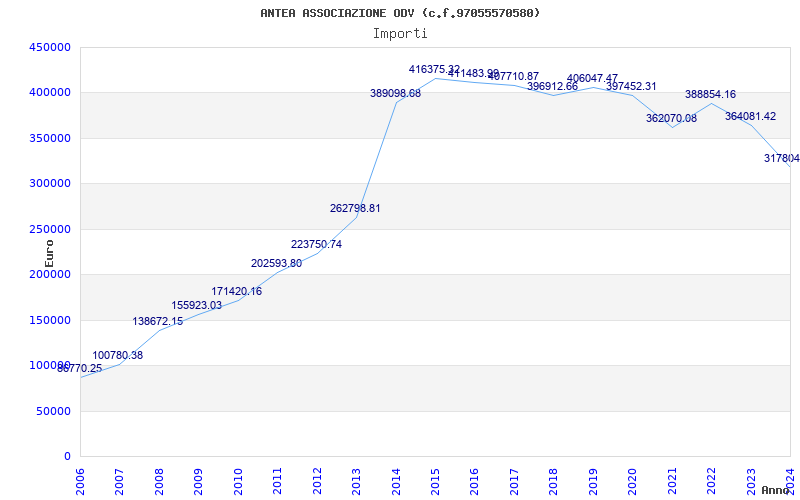Select the data label 100780.38

click(118, 356)
